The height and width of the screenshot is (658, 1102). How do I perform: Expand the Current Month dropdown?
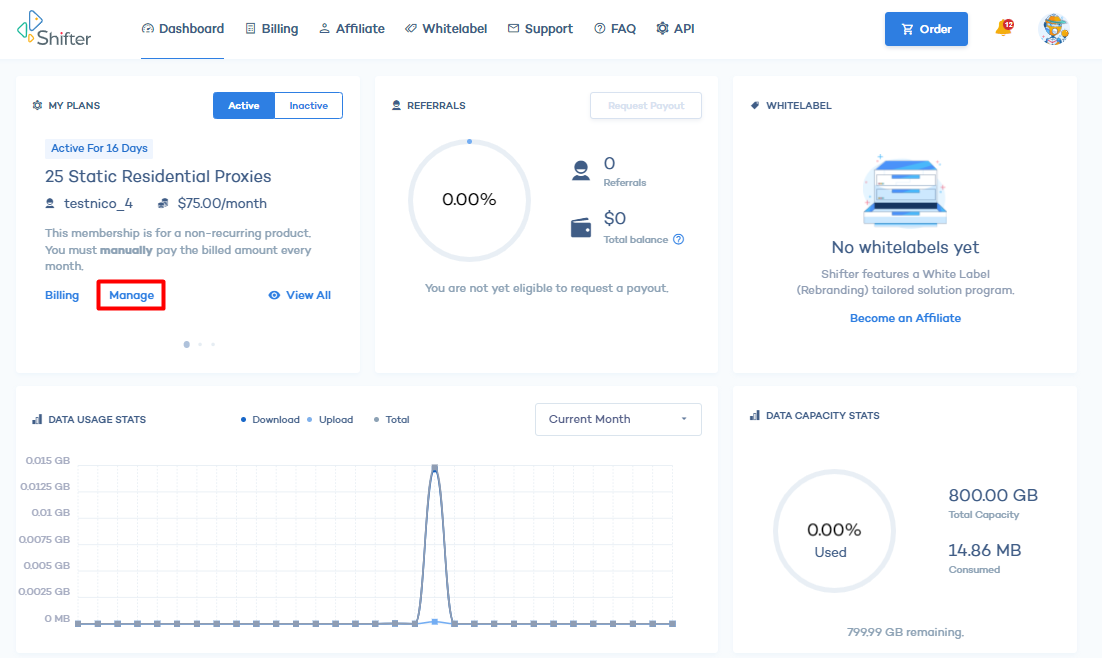pos(618,419)
